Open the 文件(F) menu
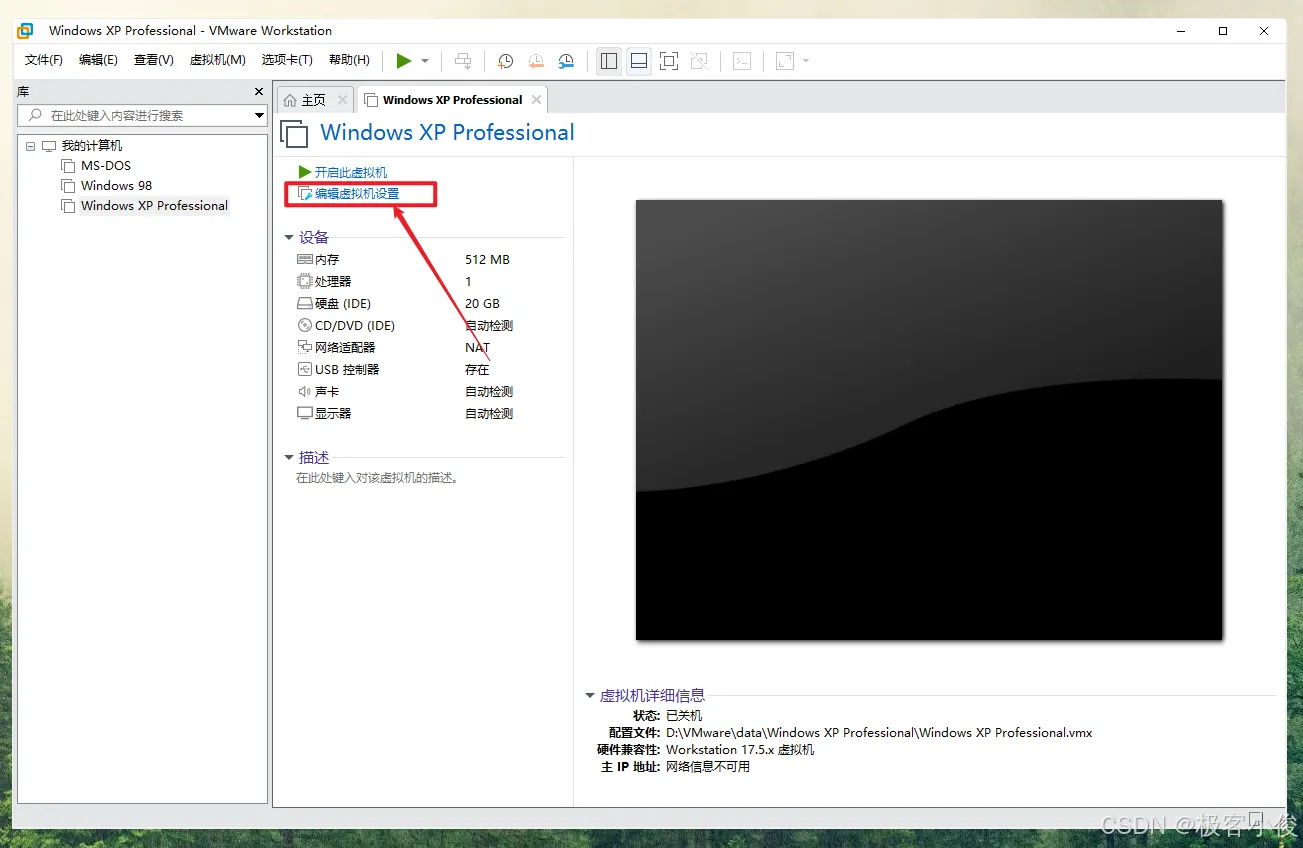 pyautogui.click(x=44, y=60)
